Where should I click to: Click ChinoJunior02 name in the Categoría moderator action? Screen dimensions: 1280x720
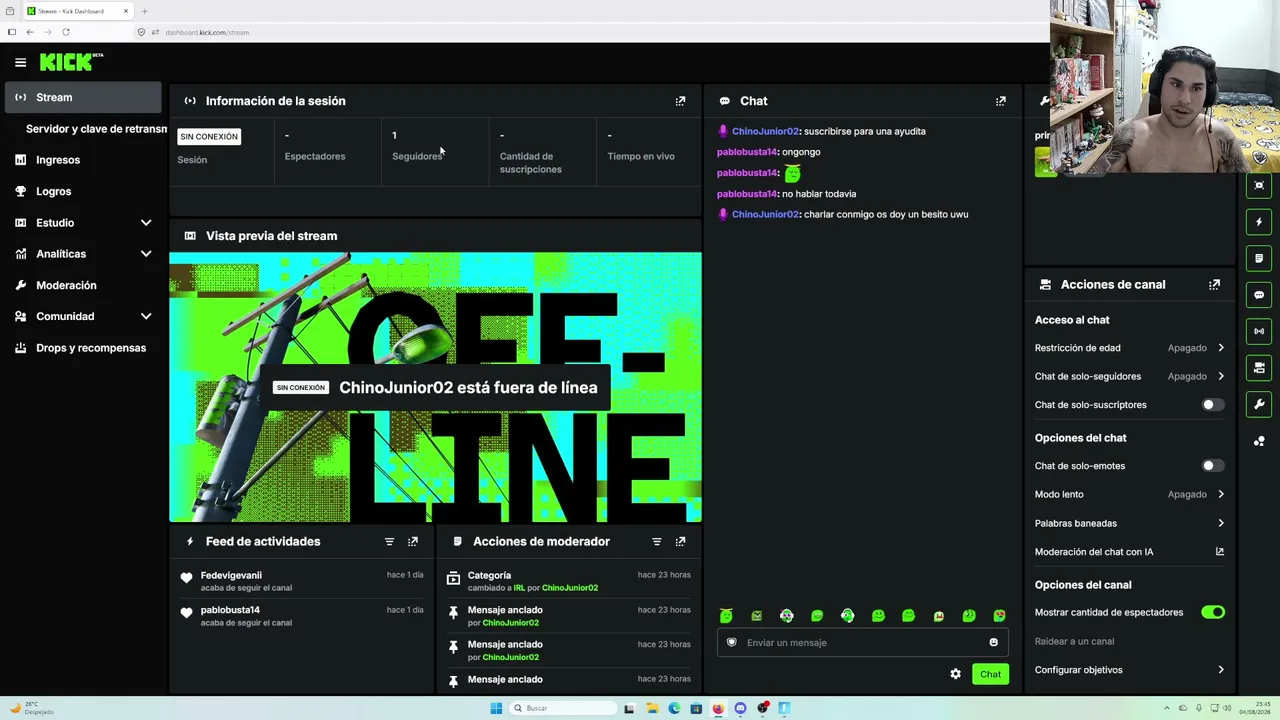(x=570, y=588)
